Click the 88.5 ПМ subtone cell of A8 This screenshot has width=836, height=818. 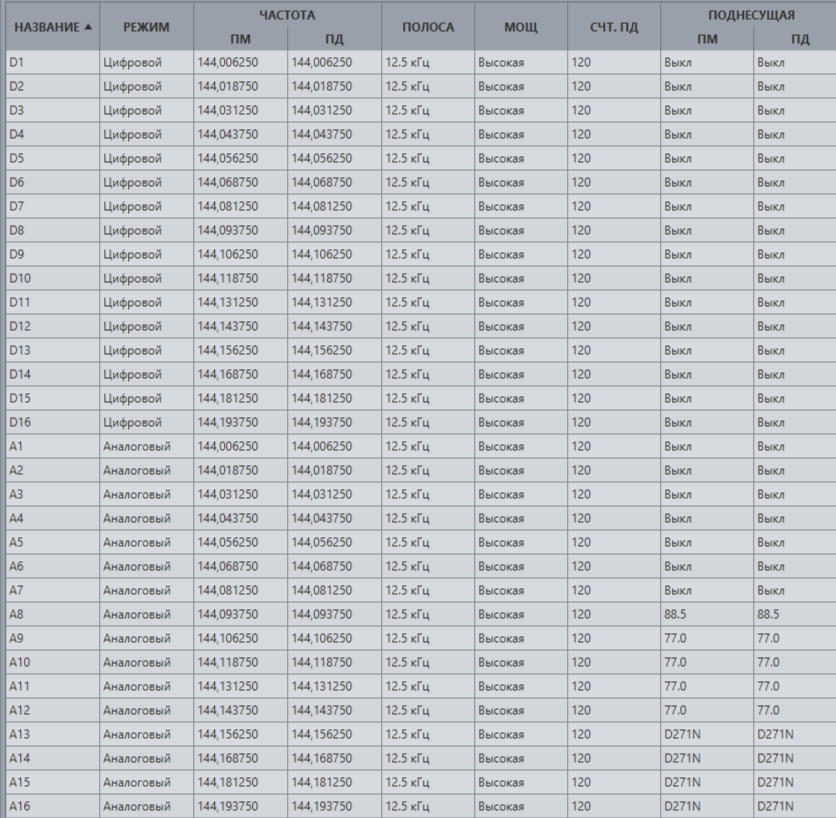[706, 614]
